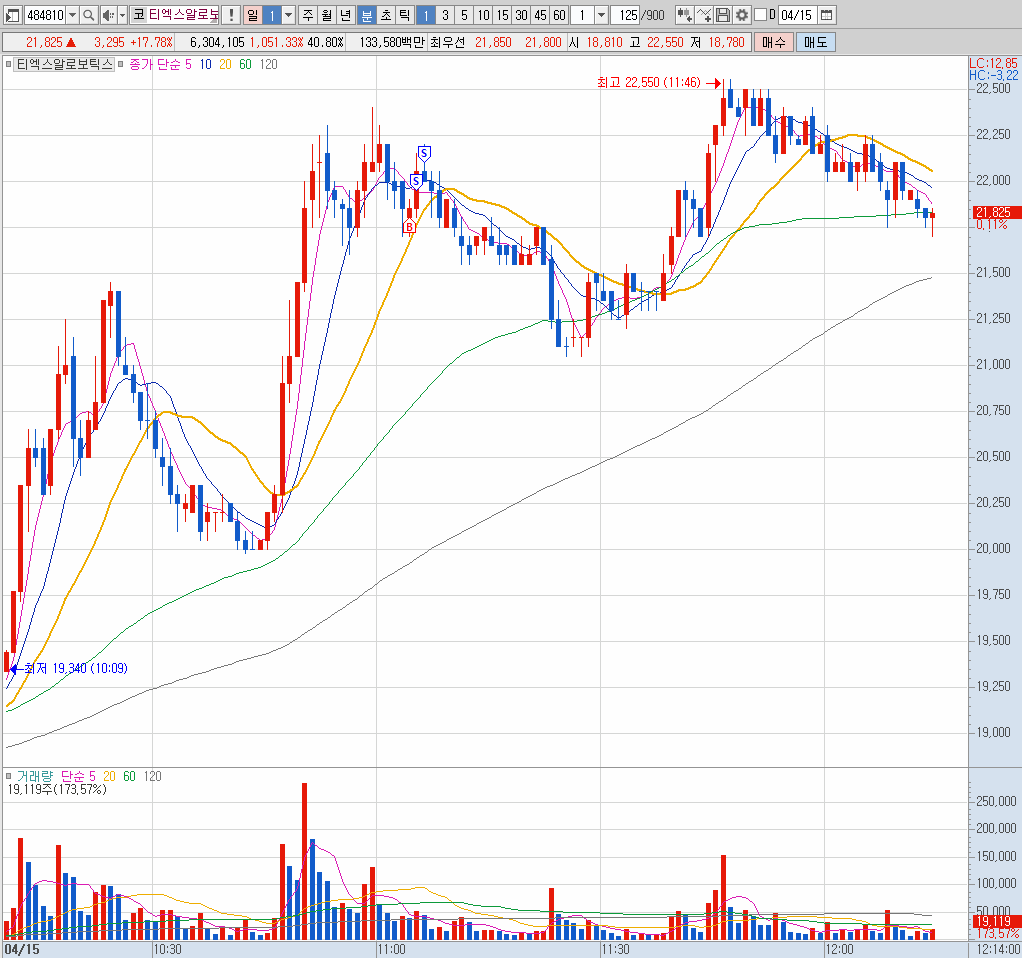The width and height of the screenshot is (1022, 958).
Task: Click the panel layout icon at top-left
Action: pos(11,15)
